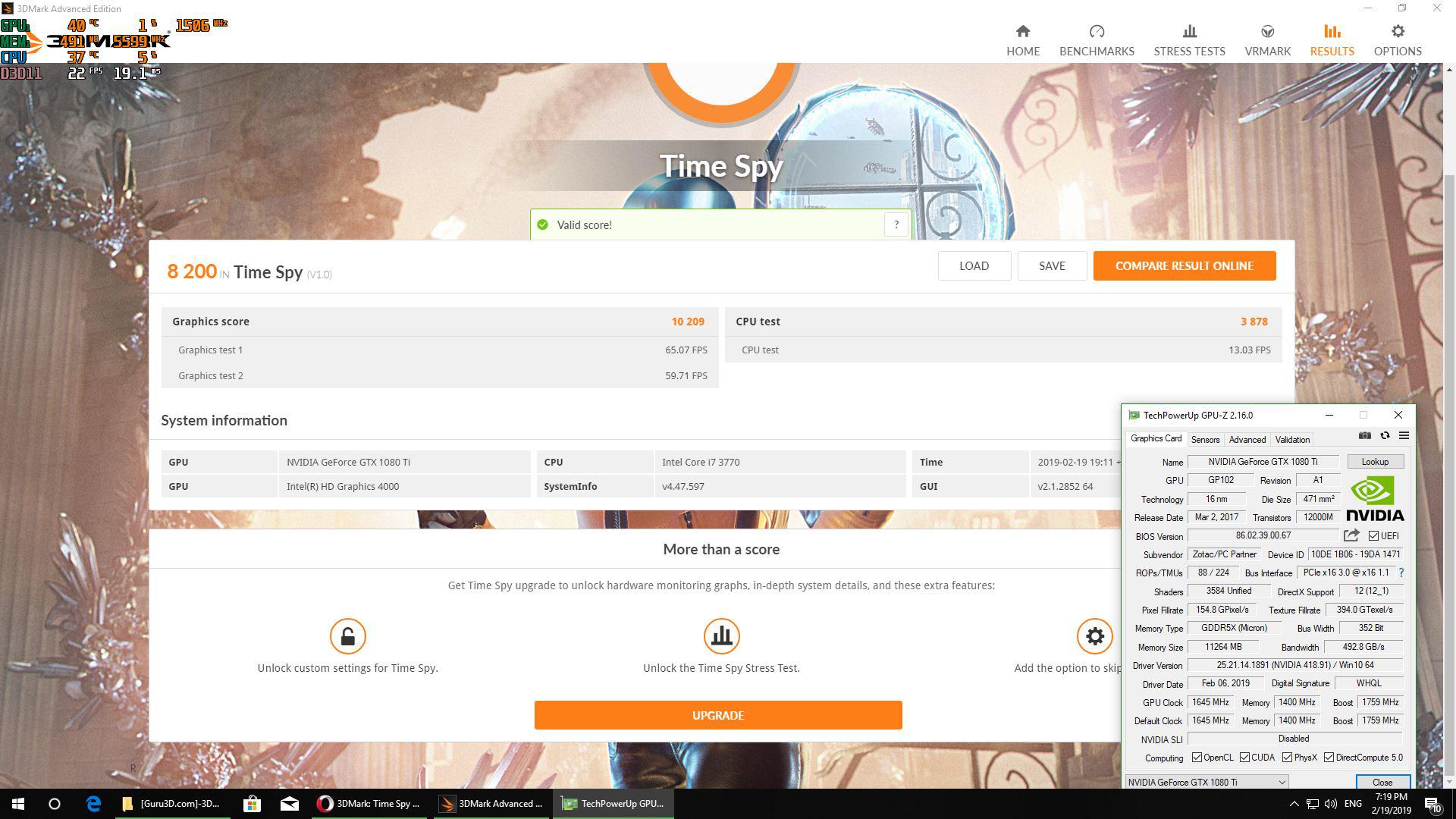Open the Benchmarks gauge icon
Screen dimensions: 1456x819
(1097, 31)
